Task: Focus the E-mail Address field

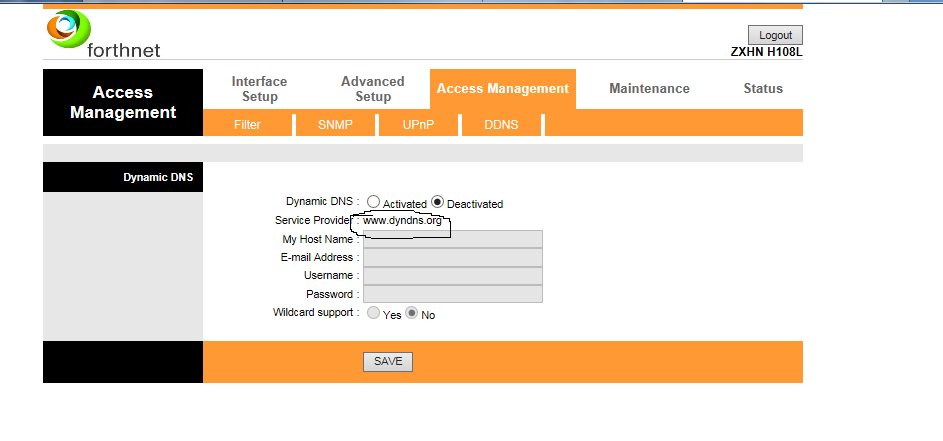Action: (x=453, y=258)
